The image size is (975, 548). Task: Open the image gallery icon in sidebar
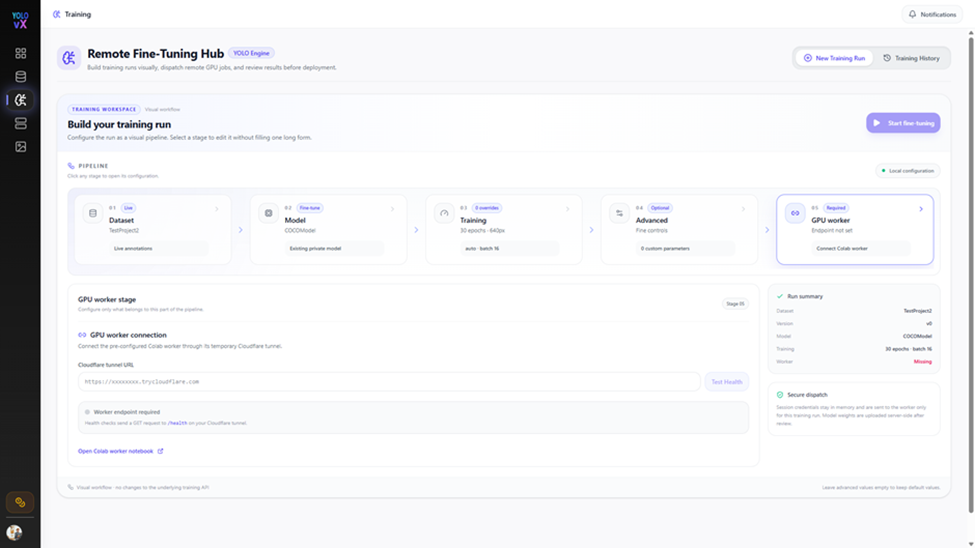pos(21,147)
